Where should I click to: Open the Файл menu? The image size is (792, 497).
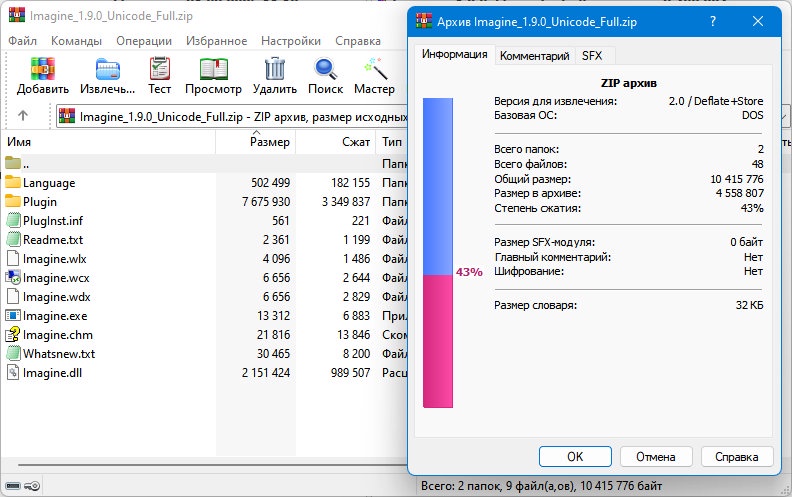coord(22,41)
